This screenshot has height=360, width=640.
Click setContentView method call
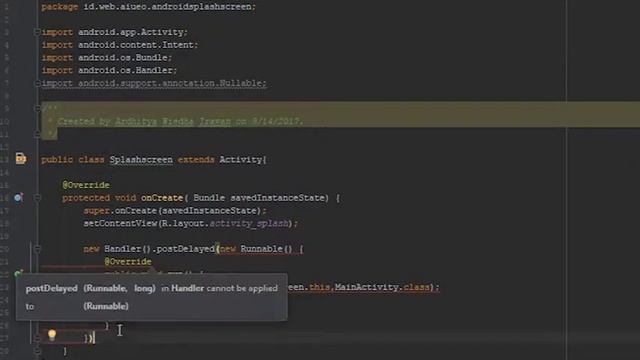[120, 223]
